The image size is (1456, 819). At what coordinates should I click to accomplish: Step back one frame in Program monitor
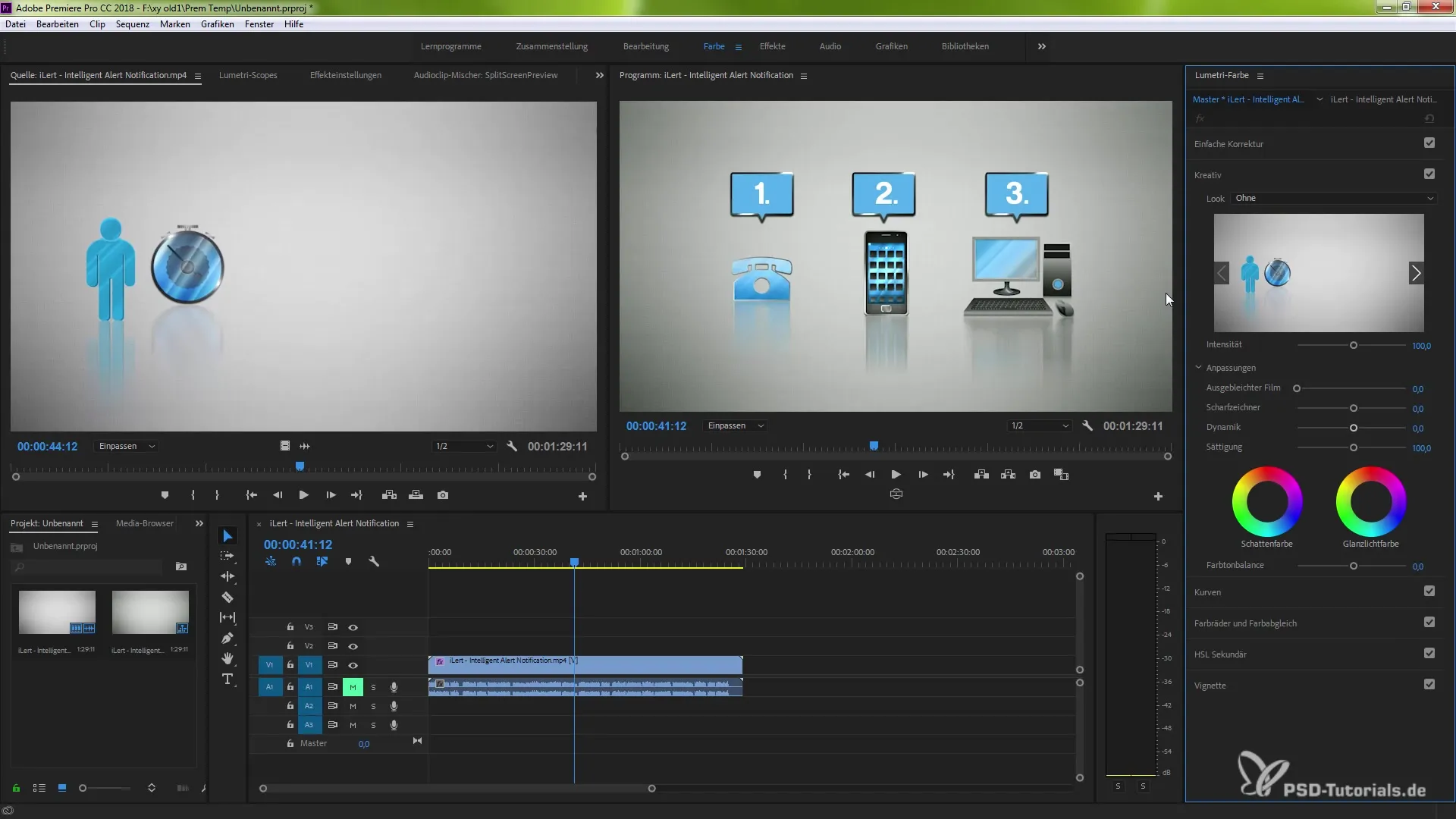tap(870, 475)
